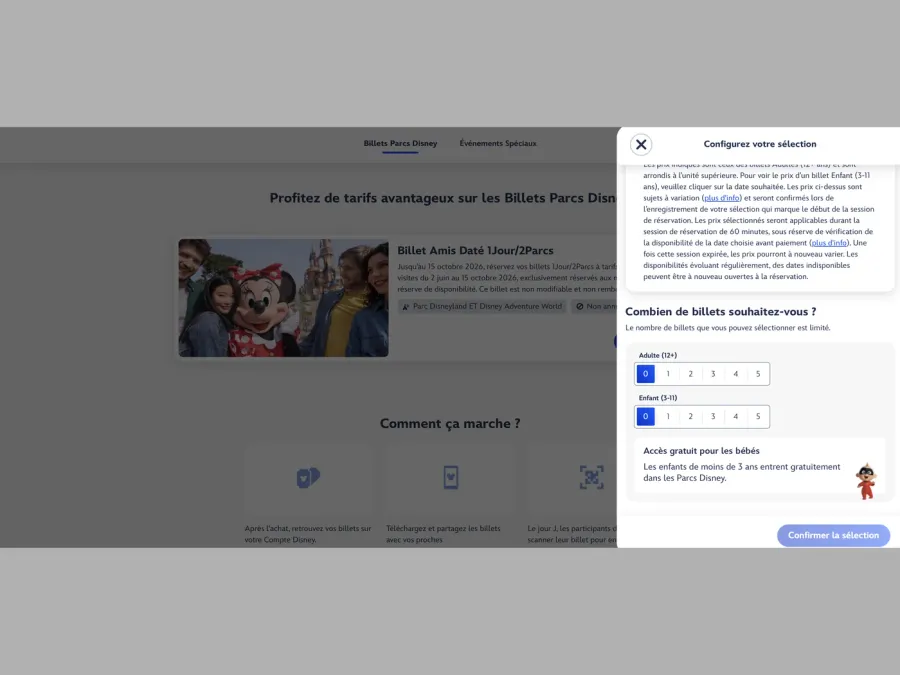Click the QR code scan icon

(591, 478)
